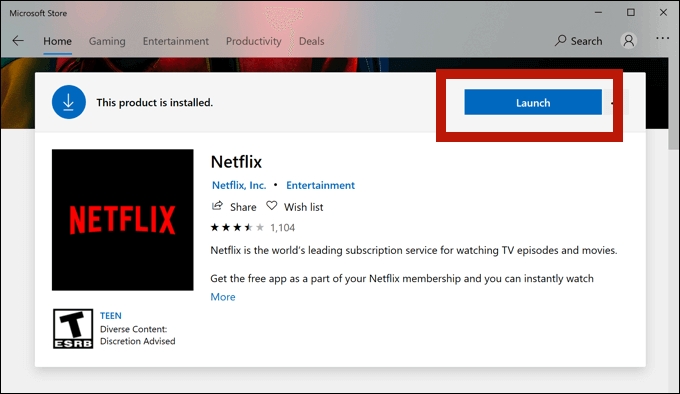Click the Search magnifier button
Viewport: 680px width, 394px height.
(579, 41)
